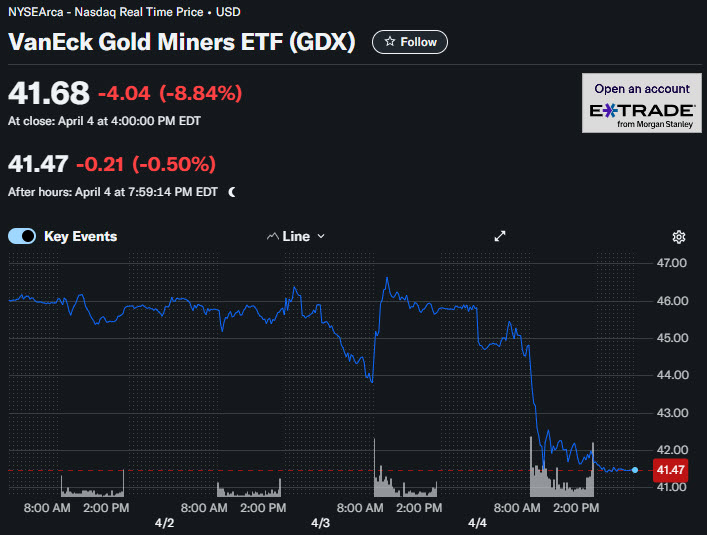The image size is (707, 535).
Task: Click the moon icon beside after hours time
Action: [232, 191]
